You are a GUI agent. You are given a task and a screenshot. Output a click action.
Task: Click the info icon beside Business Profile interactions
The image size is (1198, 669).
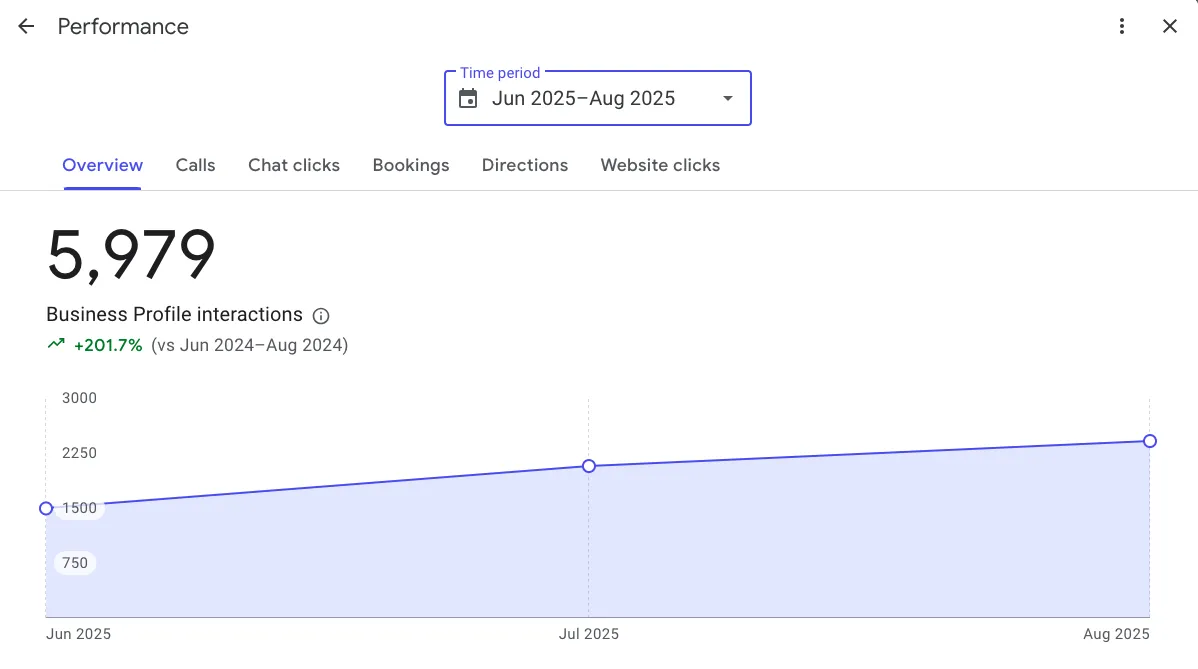tap(321, 316)
